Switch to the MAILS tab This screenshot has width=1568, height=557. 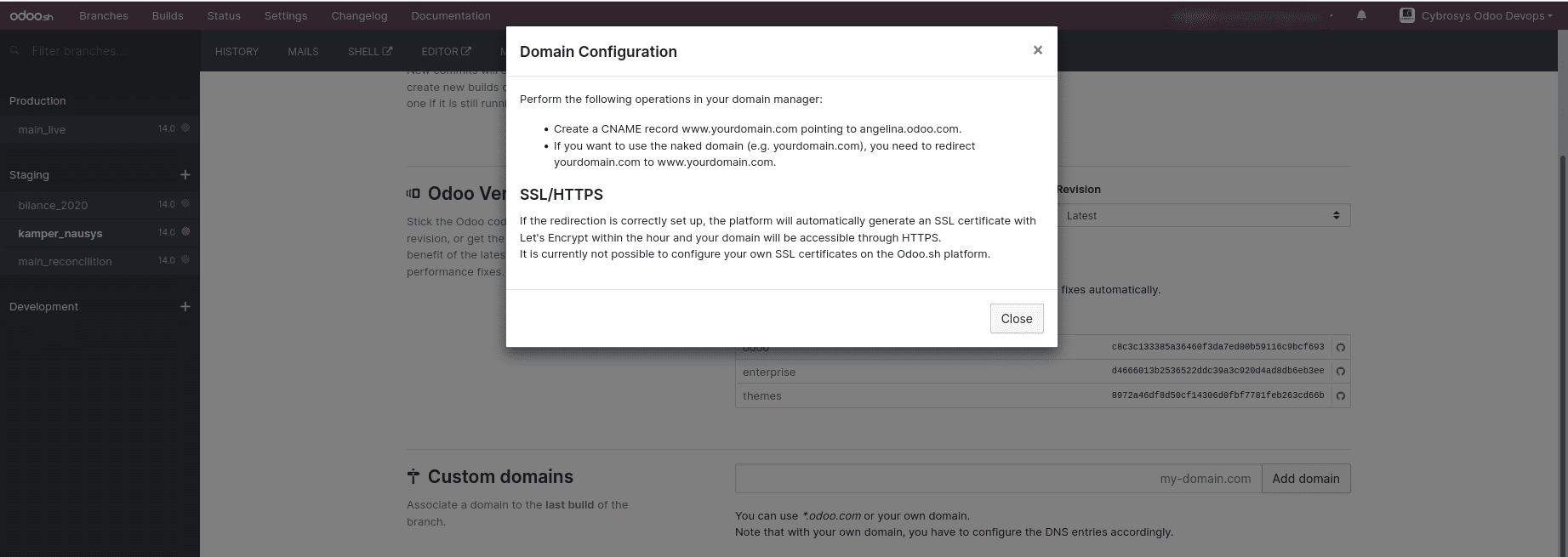(x=303, y=52)
